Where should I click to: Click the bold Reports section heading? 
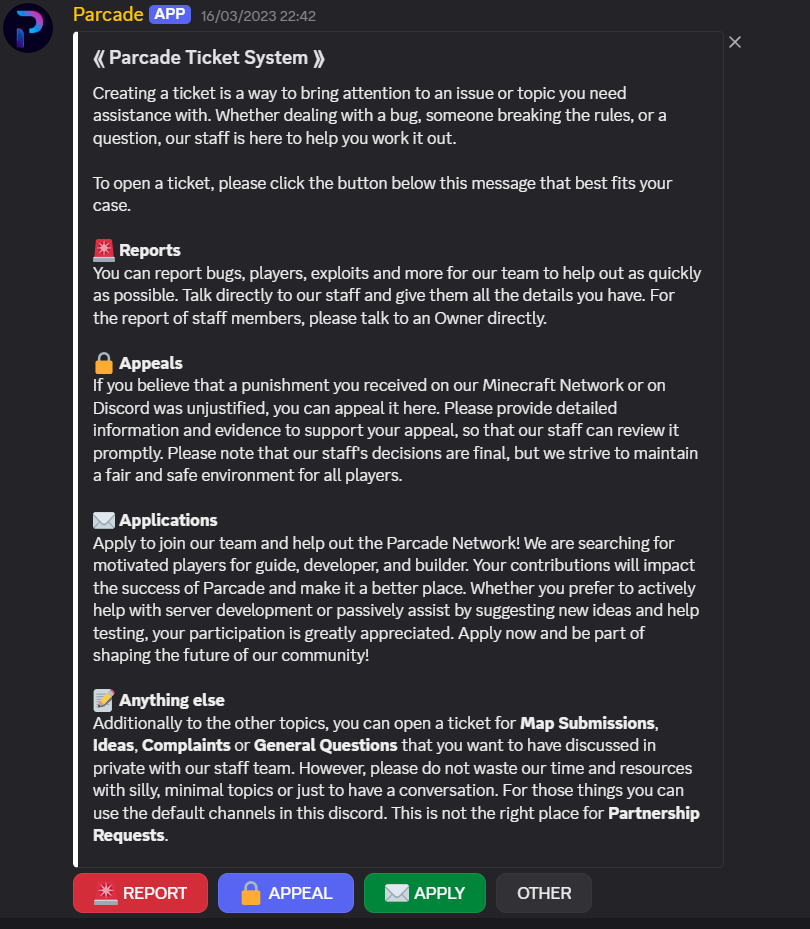(x=150, y=250)
